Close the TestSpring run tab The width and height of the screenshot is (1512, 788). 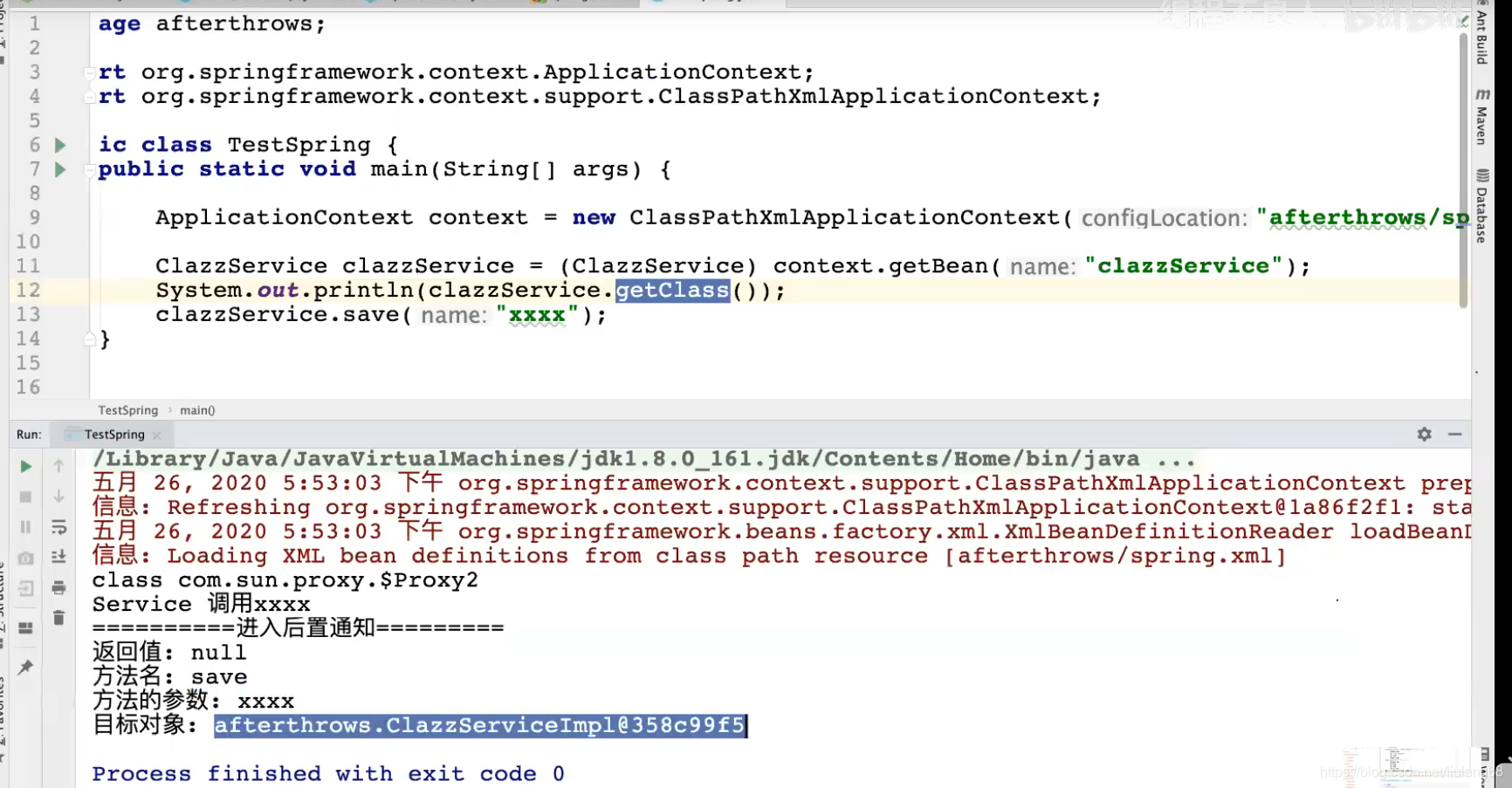click(x=157, y=435)
